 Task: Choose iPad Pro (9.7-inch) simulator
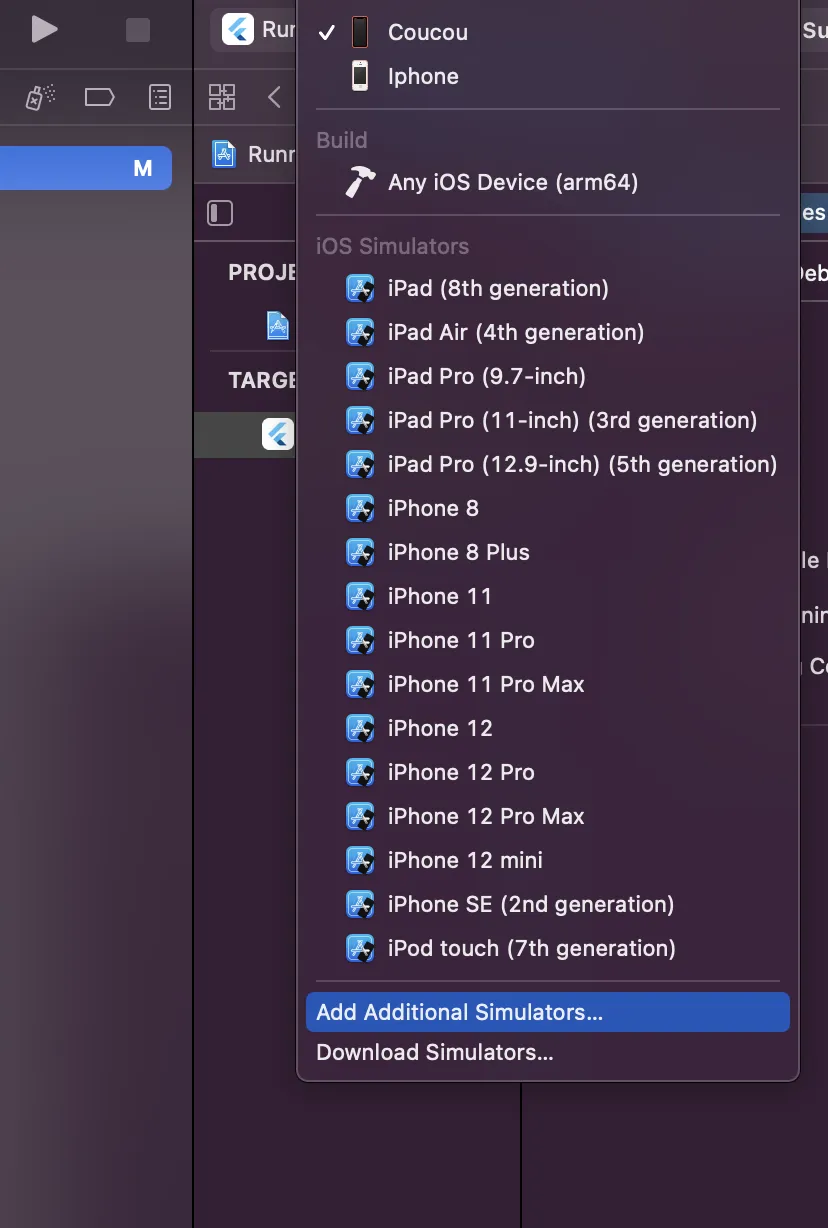[x=548, y=376]
